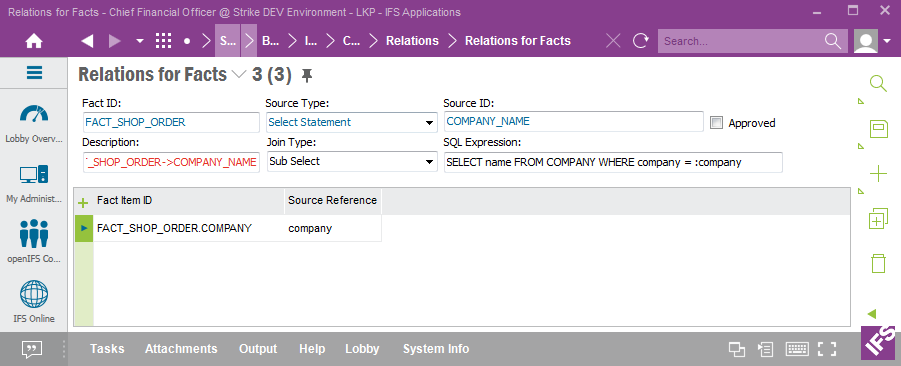The image size is (901, 366).
Task: Pin the Relations for Facts page
Action: 307,75
